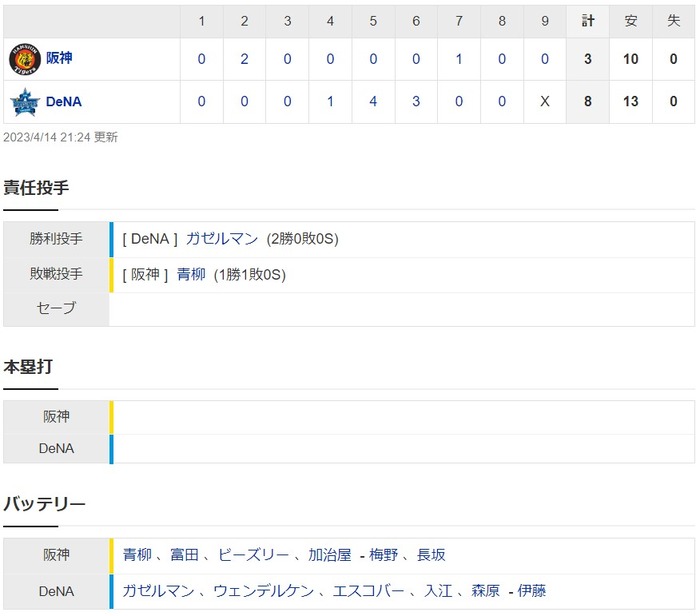Open catcher 長坂 link
The height and width of the screenshot is (616, 700).
point(431,555)
